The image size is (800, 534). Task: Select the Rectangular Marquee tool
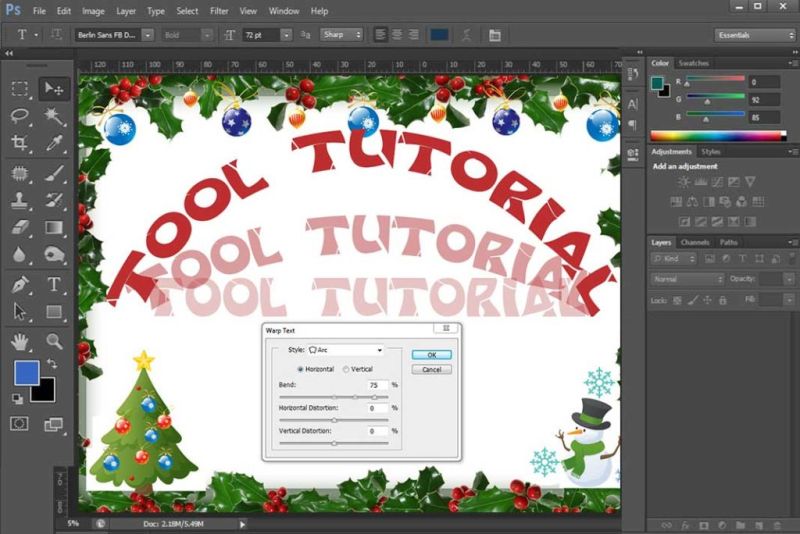point(19,88)
